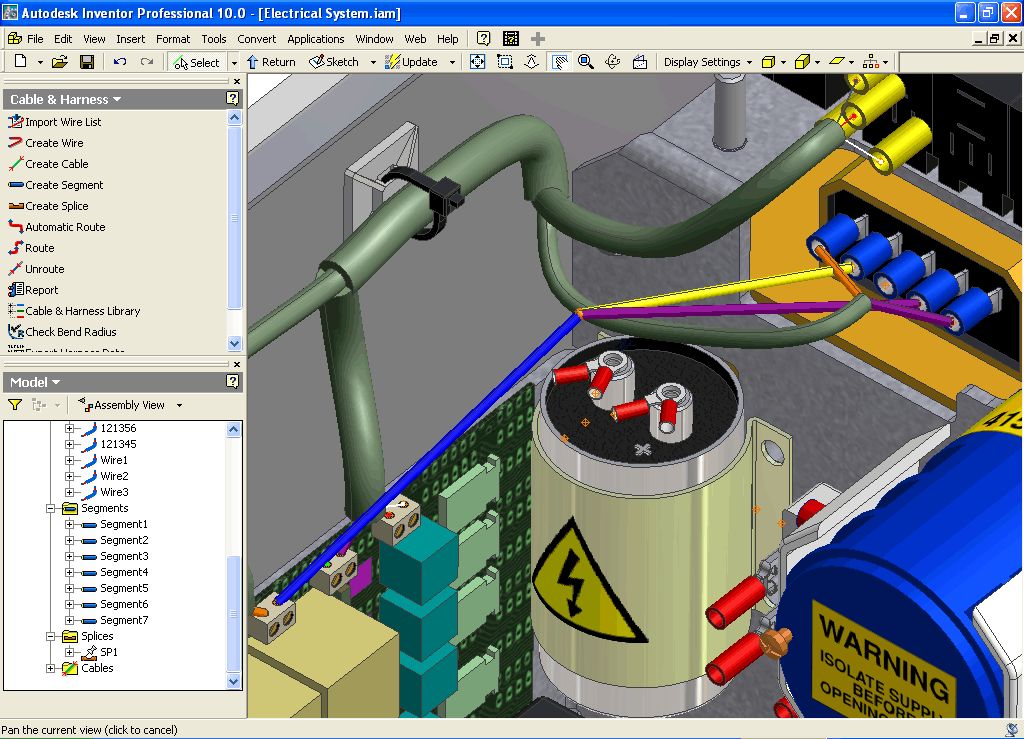Click the Unroute tool icon

[x=16, y=268]
